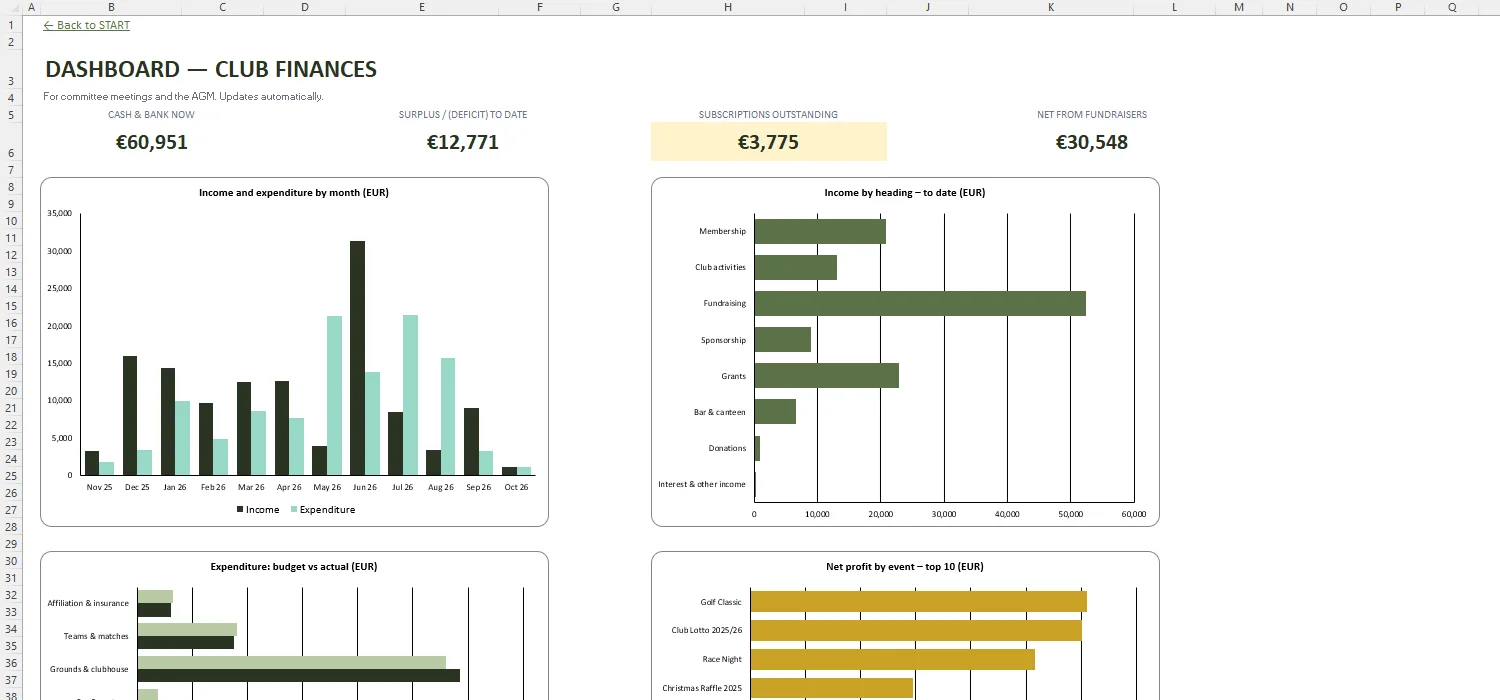
Task: Click the 'Nov 25' month axis label
Action: [x=100, y=487]
